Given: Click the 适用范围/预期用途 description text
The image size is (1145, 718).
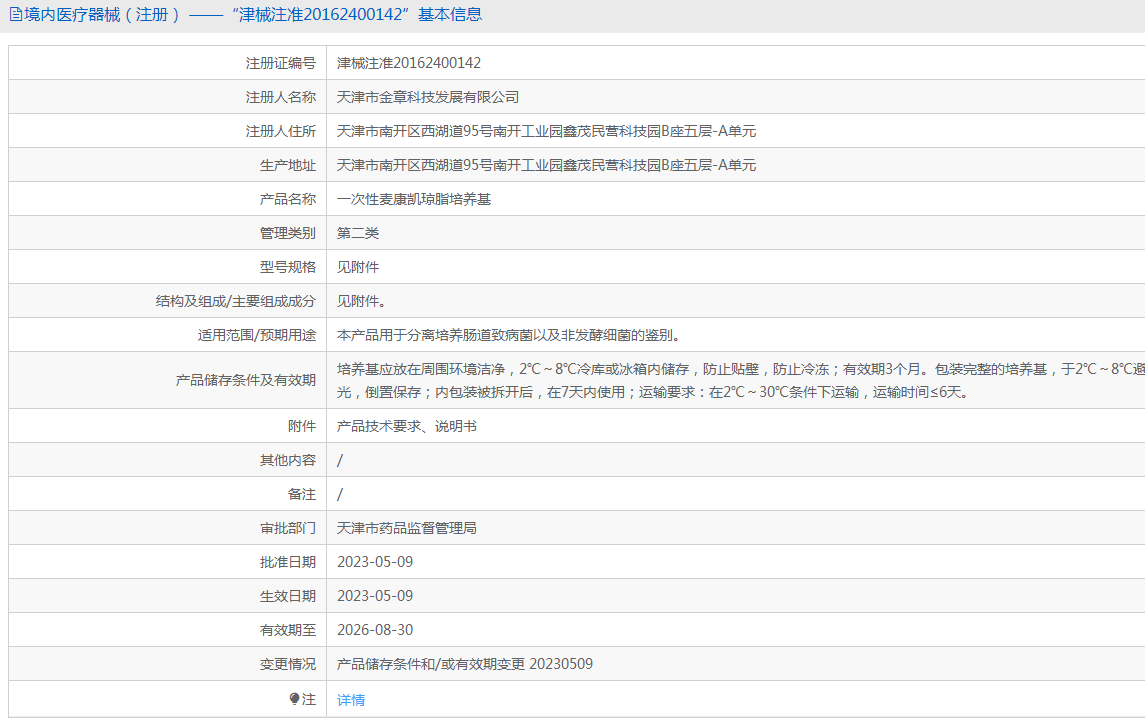Looking at the screenshot, I should pos(509,335).
